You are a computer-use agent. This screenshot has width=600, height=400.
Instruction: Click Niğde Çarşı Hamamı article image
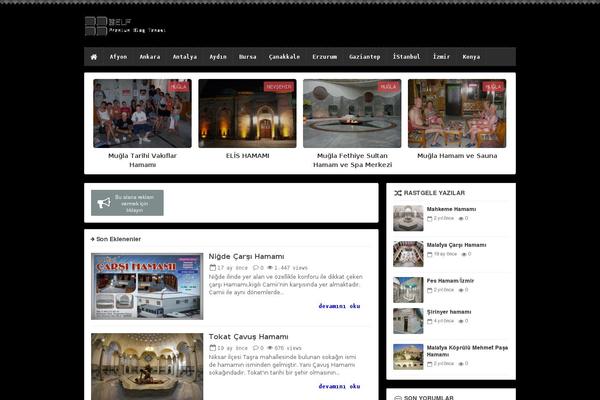tap(147, 286)
